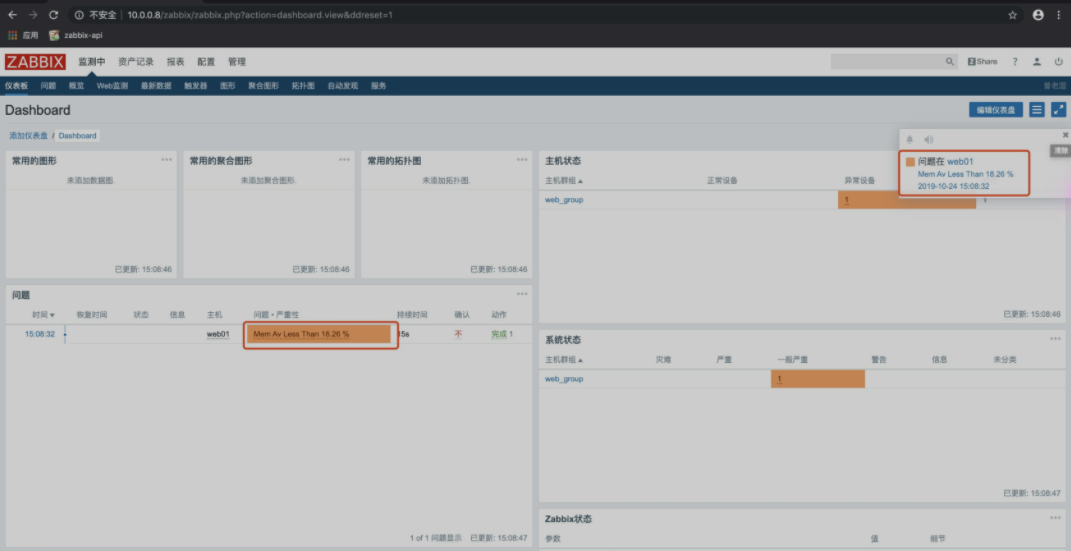Open 配置 main menu
Image resolution: width=1071 pixels, height=551 pixels.
coord(206,61)
